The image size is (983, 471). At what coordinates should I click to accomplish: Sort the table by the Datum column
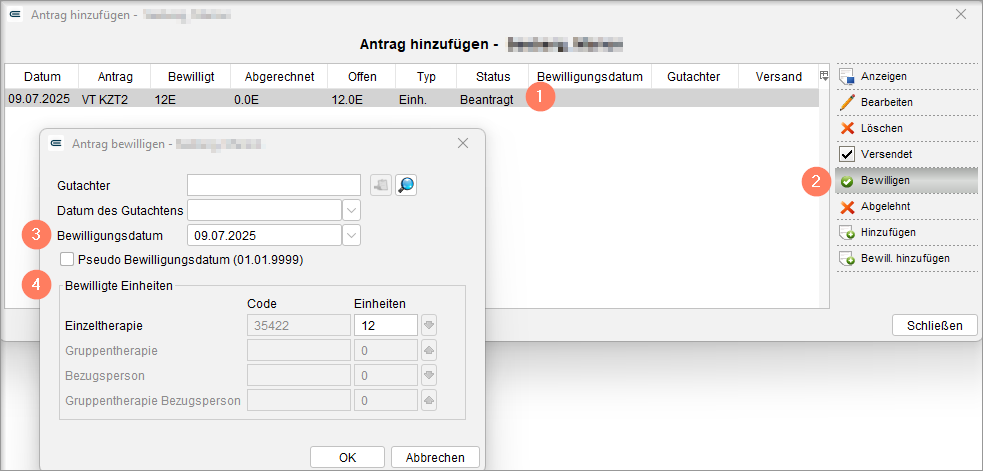click(42, 77)
